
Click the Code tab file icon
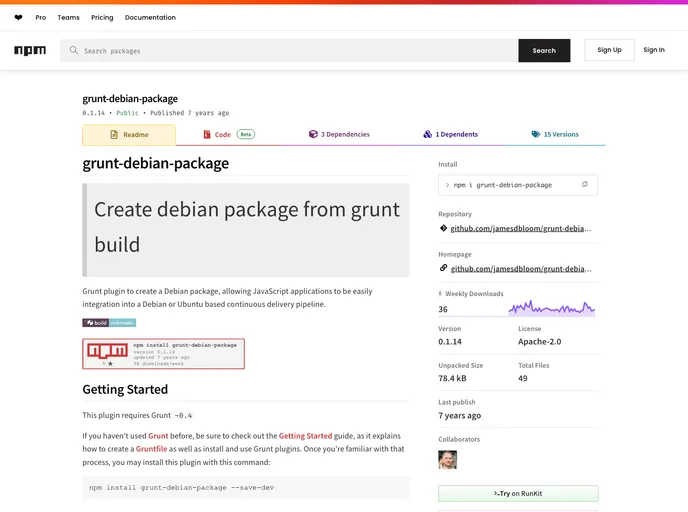207,134
